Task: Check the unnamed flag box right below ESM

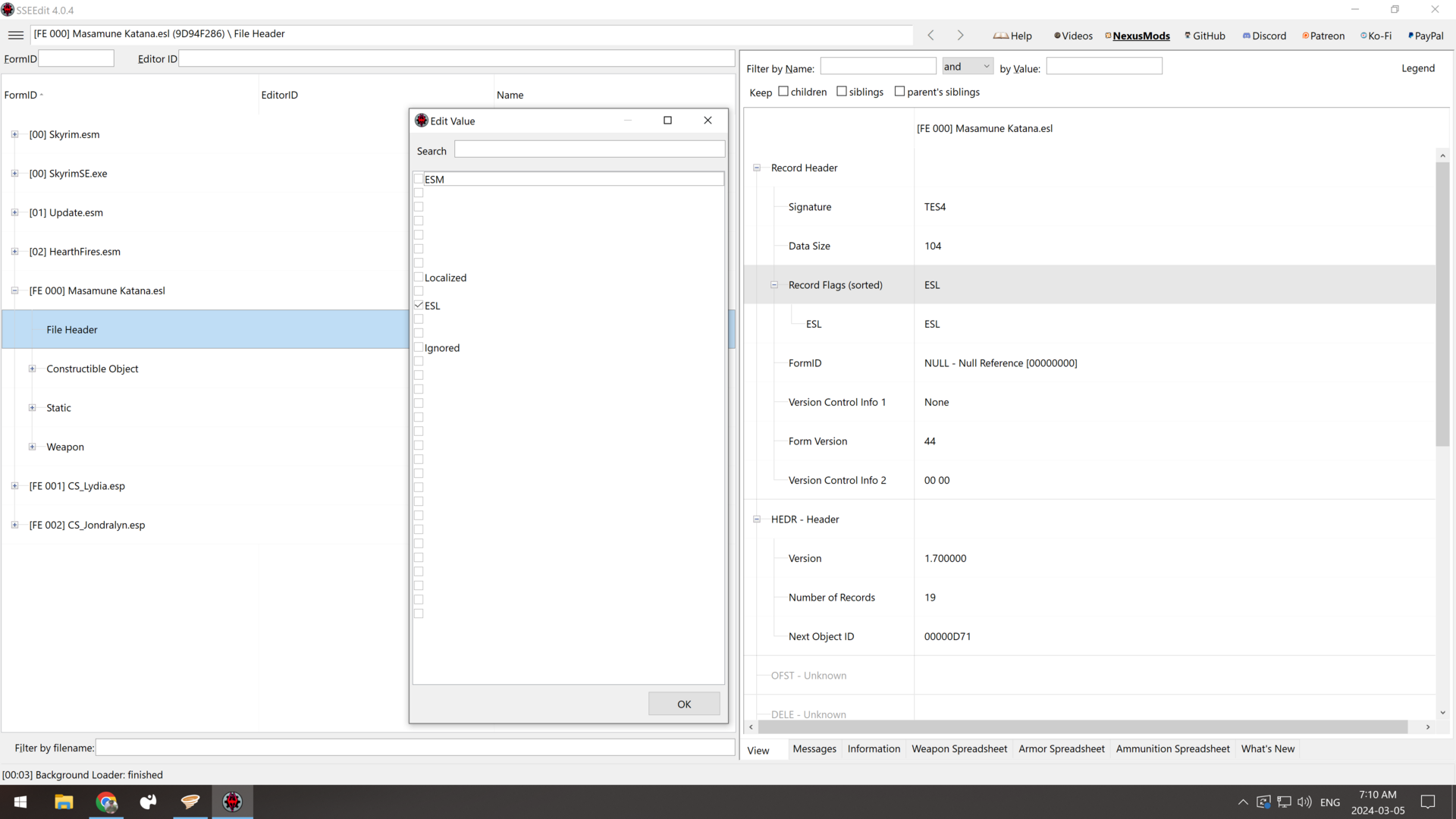Action: 419,193
